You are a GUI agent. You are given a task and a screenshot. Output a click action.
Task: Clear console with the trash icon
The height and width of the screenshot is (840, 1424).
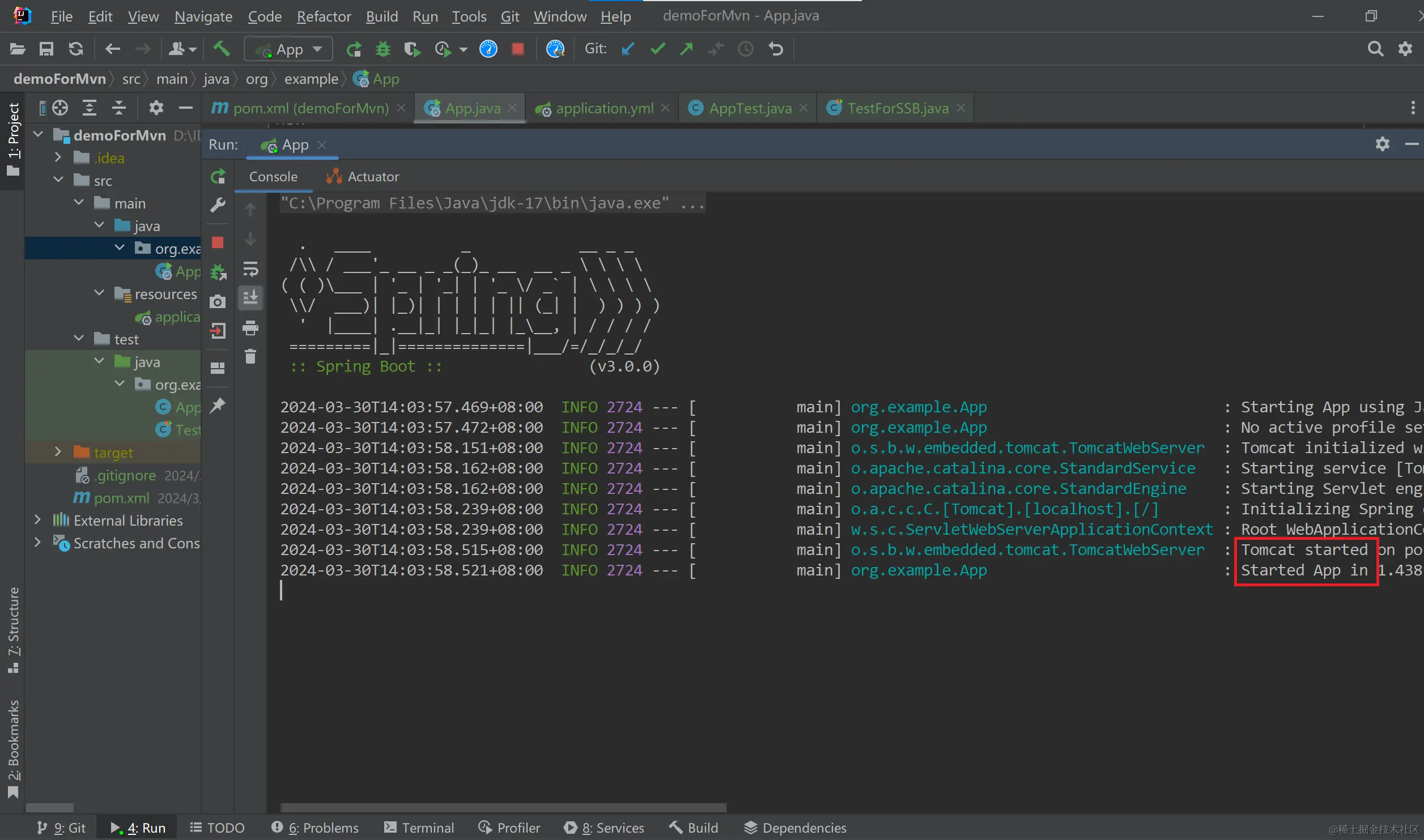(x=250, y=357)
